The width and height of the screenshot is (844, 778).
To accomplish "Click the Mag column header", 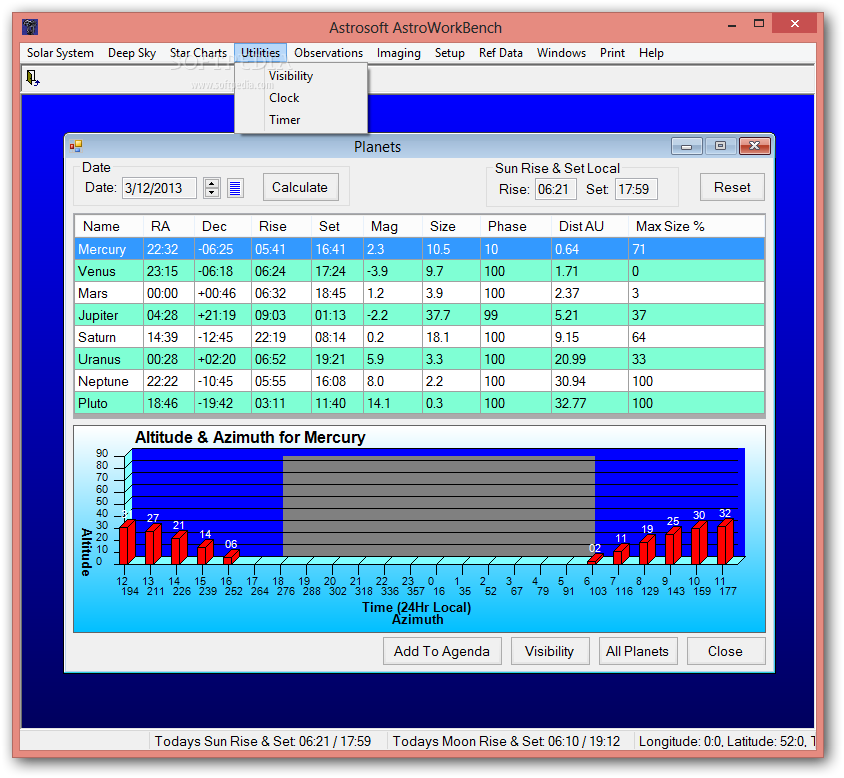I will click(x=393, y=227).
